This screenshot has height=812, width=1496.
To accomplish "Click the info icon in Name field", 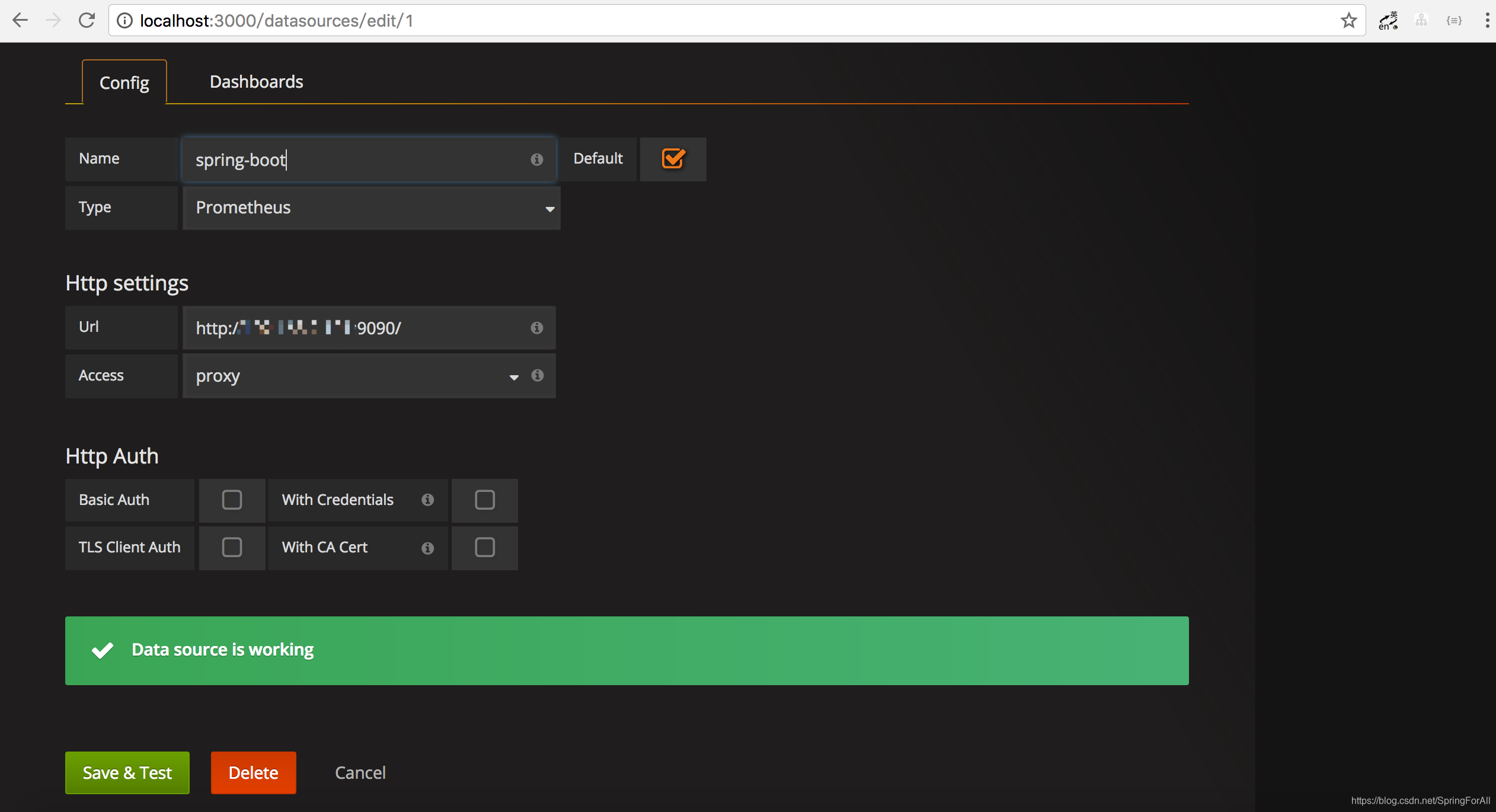I will click(x=536, y=159).
